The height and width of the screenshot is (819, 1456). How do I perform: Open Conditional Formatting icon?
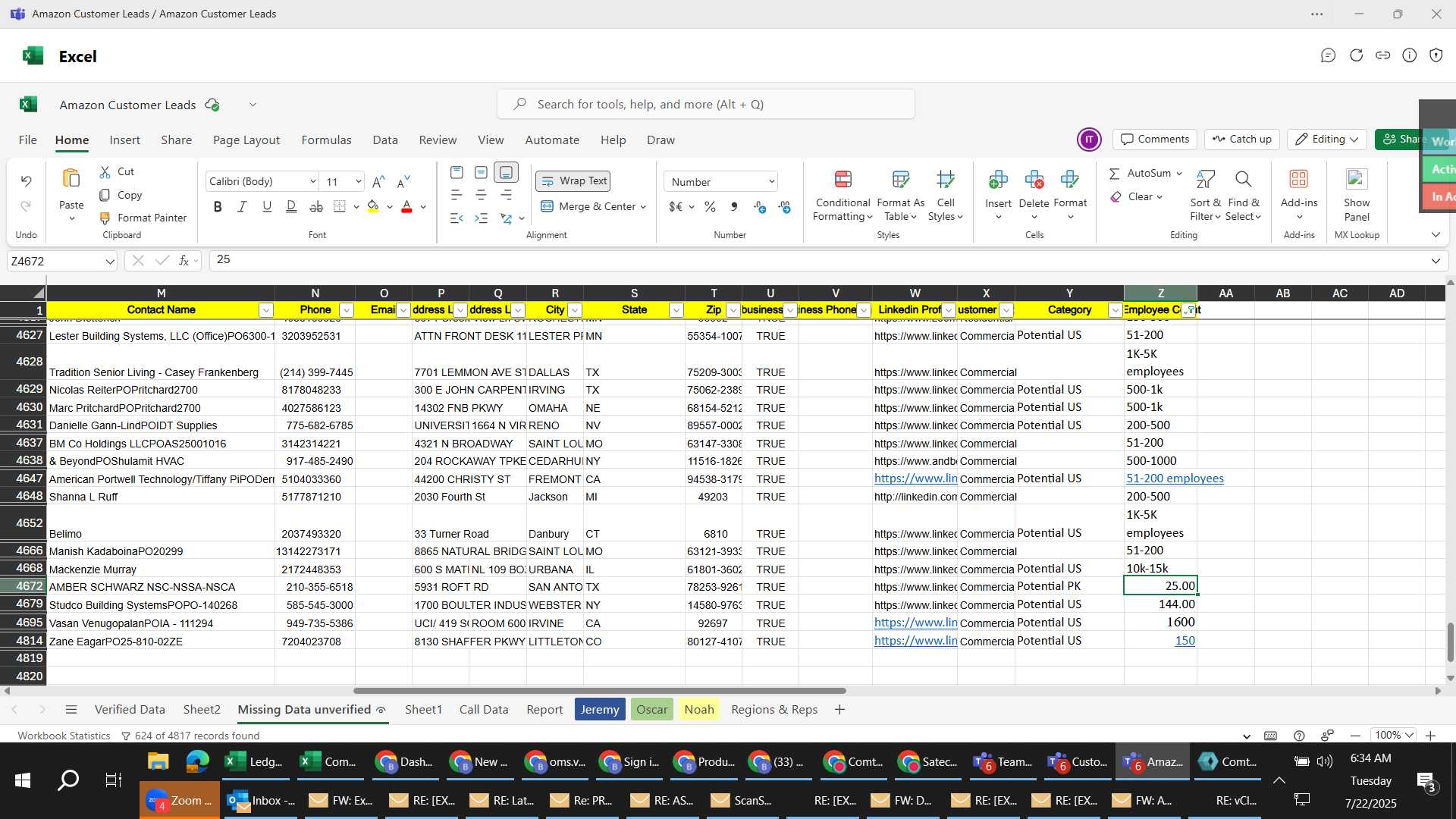pyautogui.click(x=843, y=180)
